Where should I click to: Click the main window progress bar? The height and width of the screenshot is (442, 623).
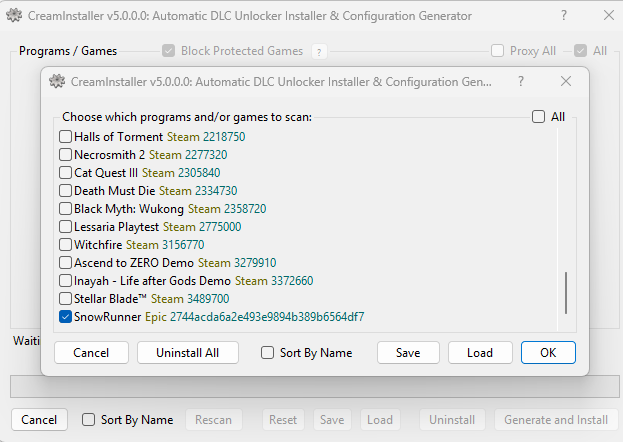[314, 386]
